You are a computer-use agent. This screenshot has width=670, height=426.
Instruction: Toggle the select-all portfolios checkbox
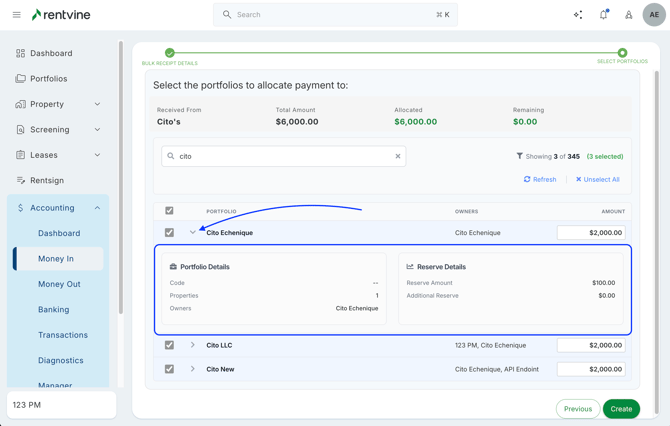(169, 211)
